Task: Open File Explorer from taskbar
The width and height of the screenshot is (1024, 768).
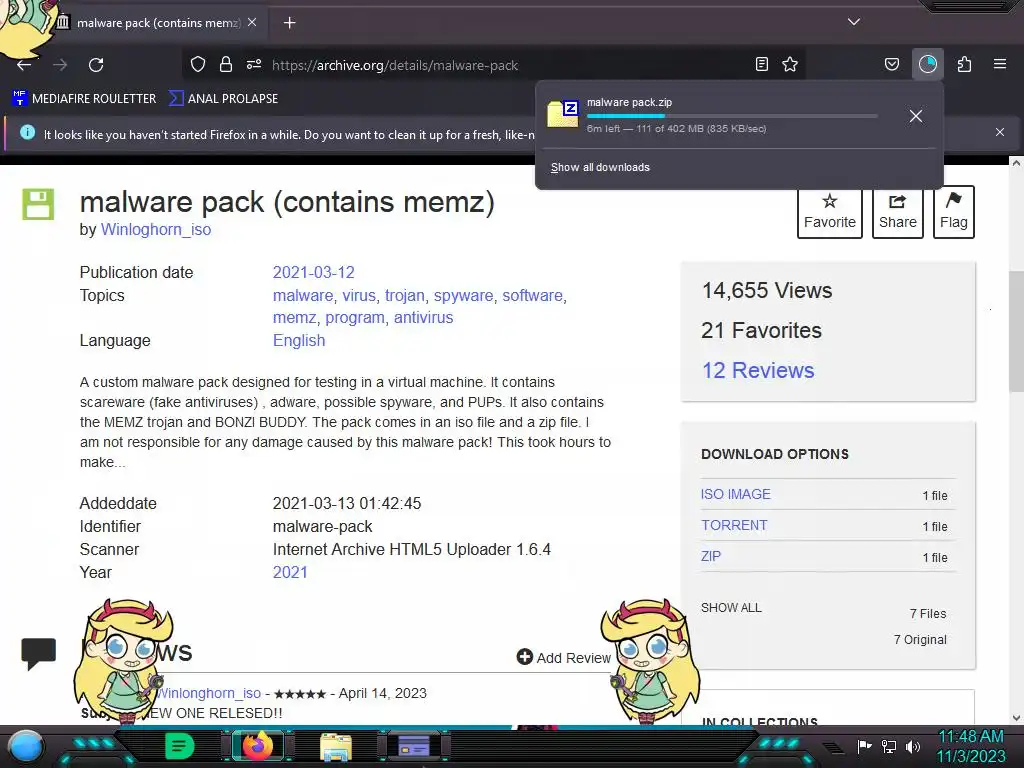Action: tap(336, 747)
